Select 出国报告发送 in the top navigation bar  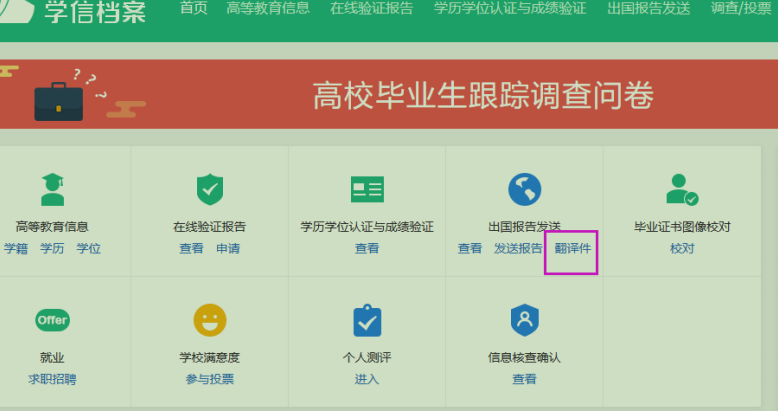(648, 9)
